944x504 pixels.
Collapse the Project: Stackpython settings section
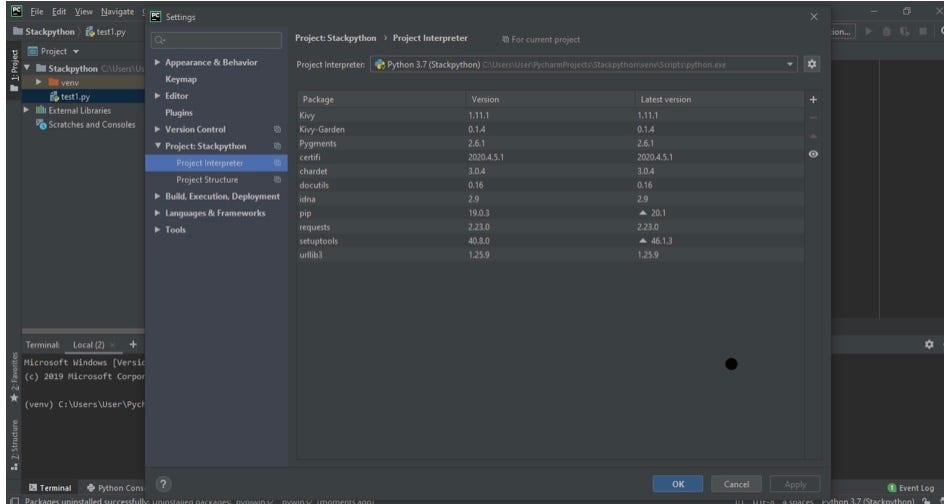click(x=158, y=146)
